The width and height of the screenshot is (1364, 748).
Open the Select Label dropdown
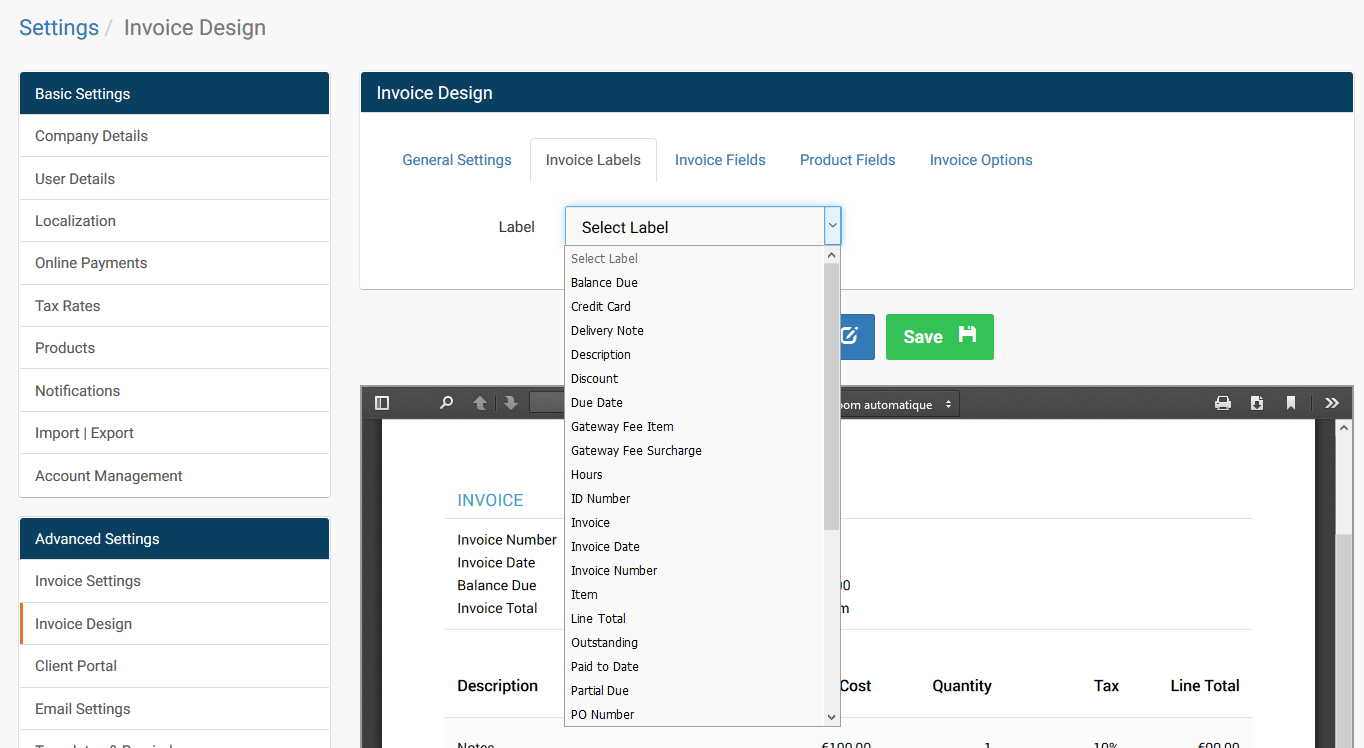click(702, 226)
